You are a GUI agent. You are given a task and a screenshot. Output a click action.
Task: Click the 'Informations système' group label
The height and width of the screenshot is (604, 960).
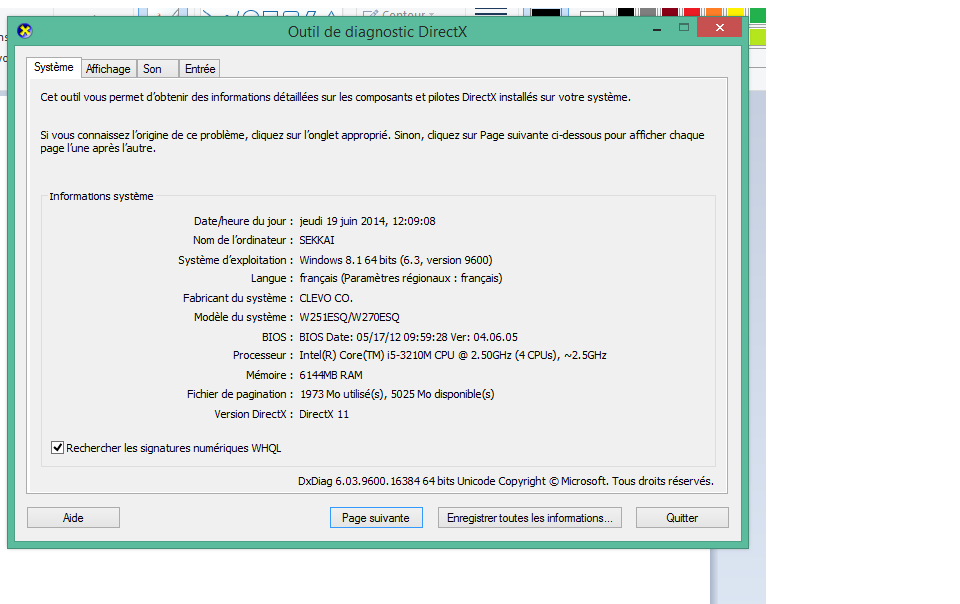click(102, 196)
